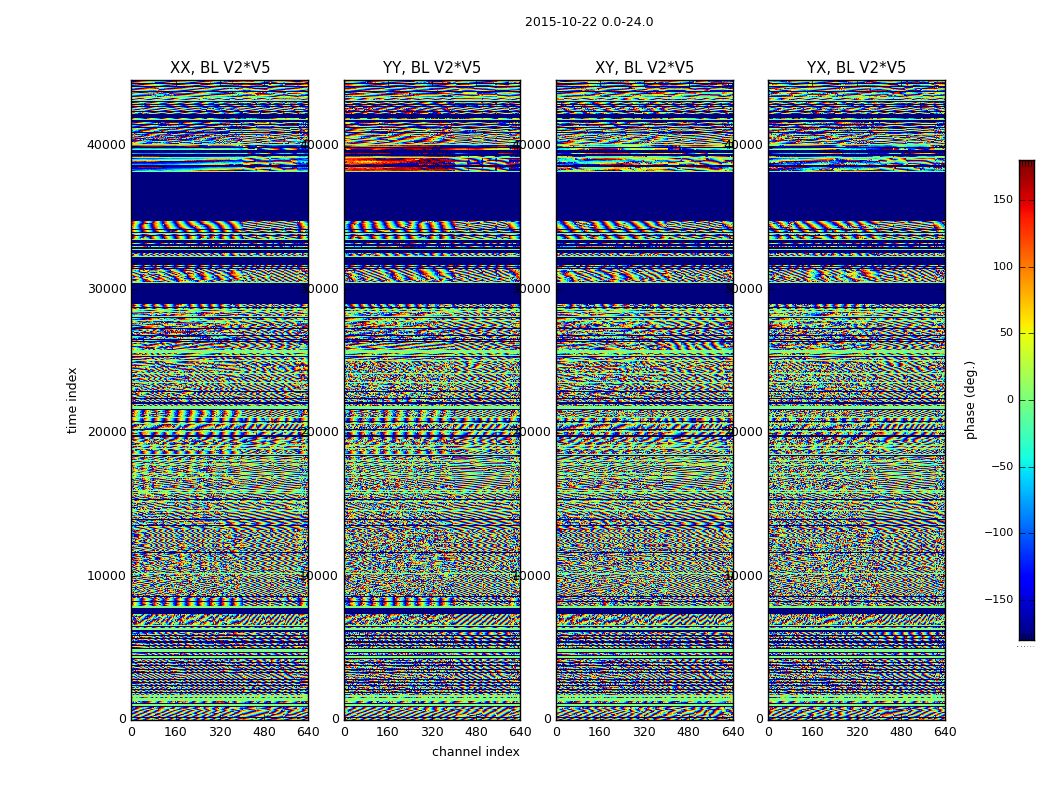Click the colorbar tick label "150"
Screen dimensions: 1050x800
(1003, 199)
